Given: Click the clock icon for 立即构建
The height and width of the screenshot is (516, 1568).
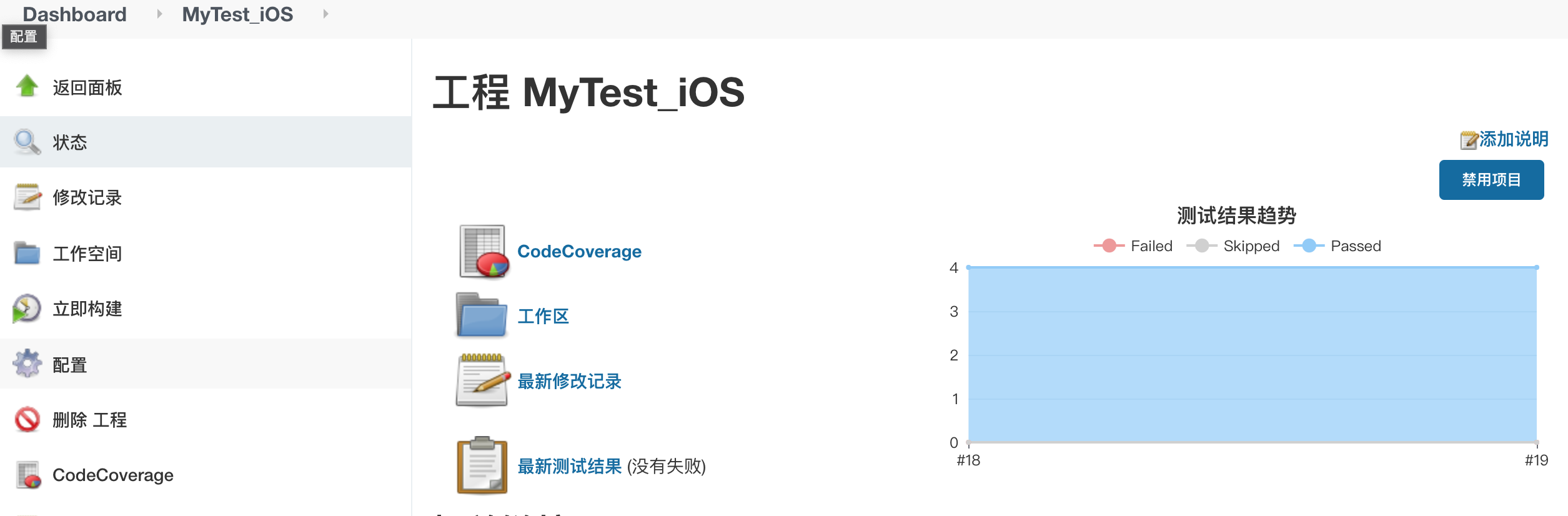Looking at the screenshot, I should (27, 309).
